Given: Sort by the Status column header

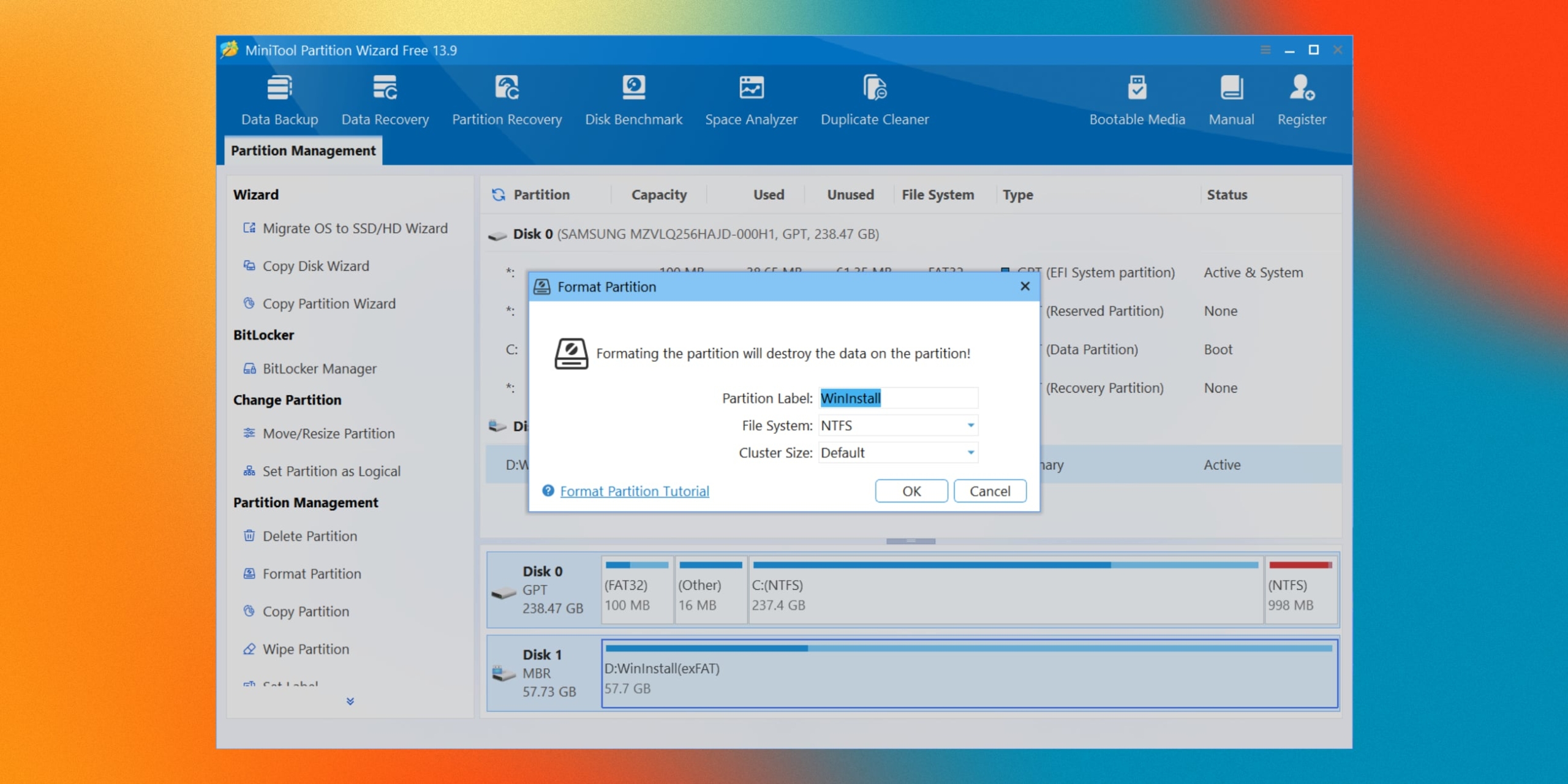Looking at the screenshot, I should point(1227,195).
